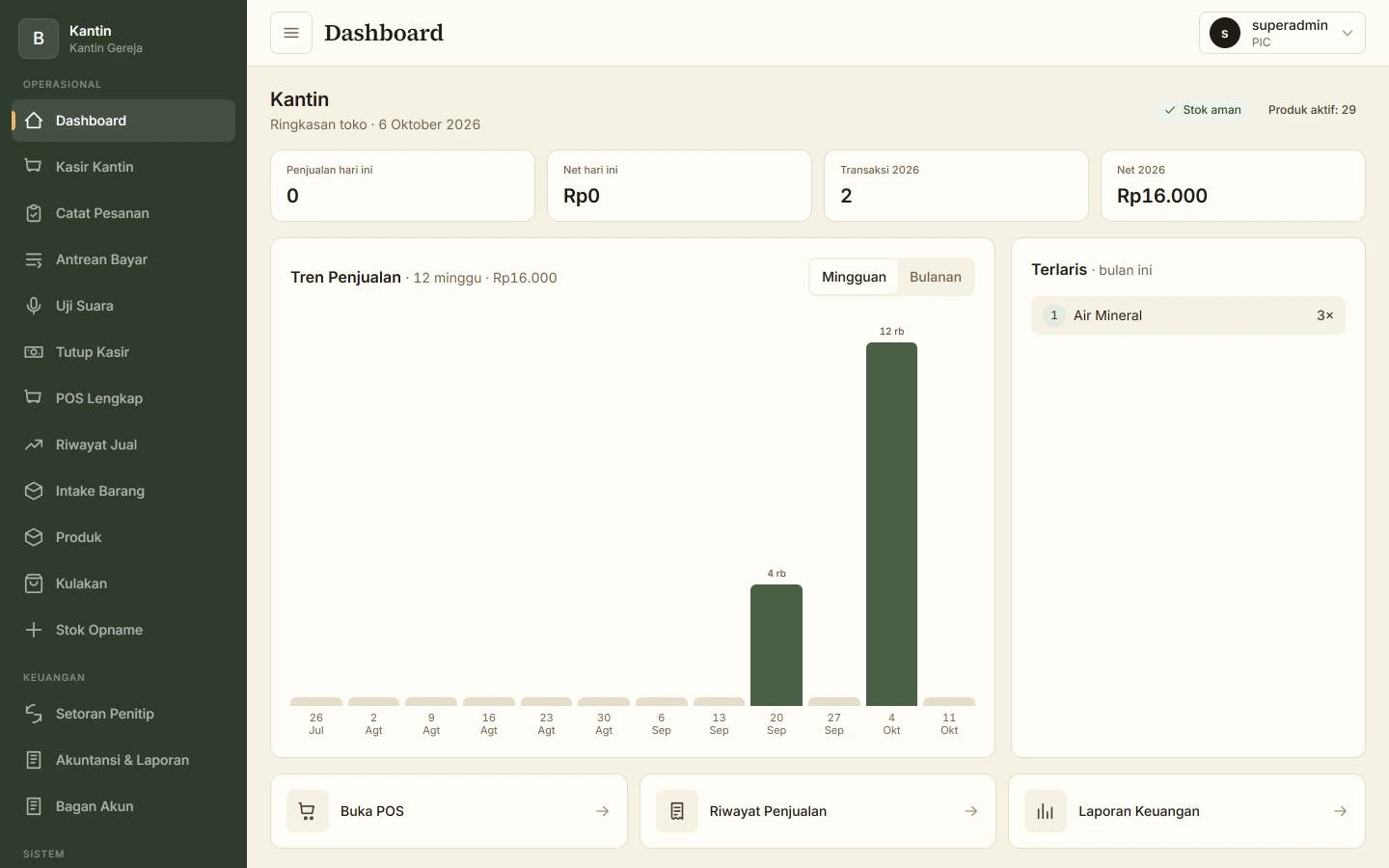Click the Produk package icon
The image size is (1389, 868).
point(34,537)
